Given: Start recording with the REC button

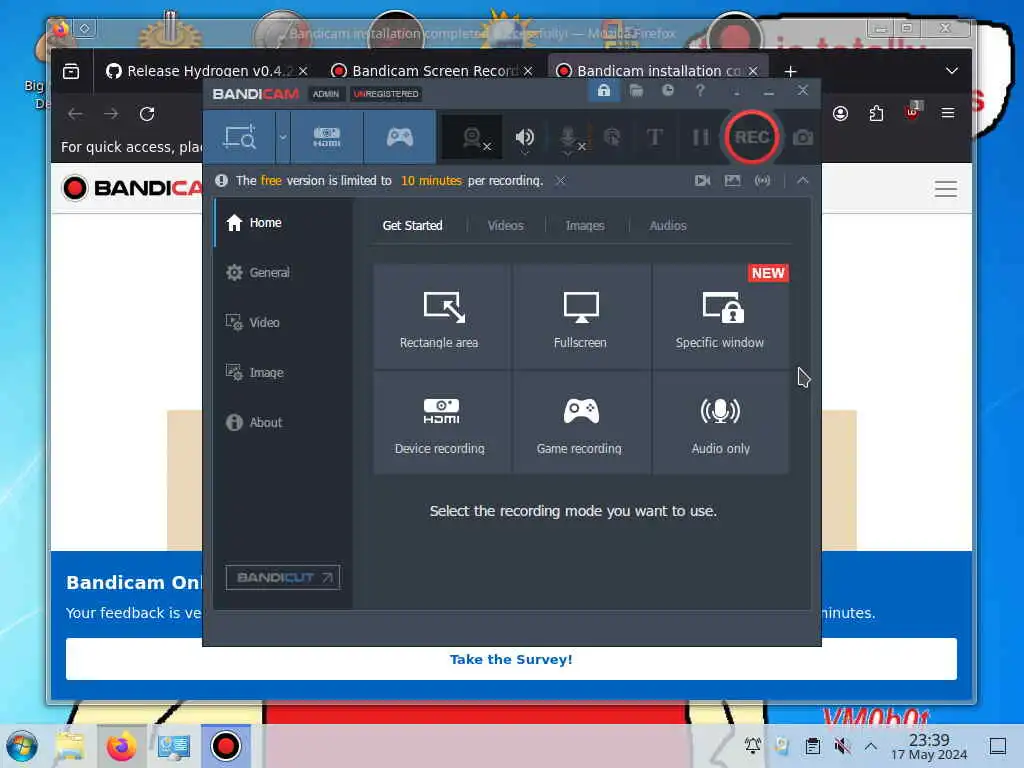Looking at the screenshot, I should point(752,137).
